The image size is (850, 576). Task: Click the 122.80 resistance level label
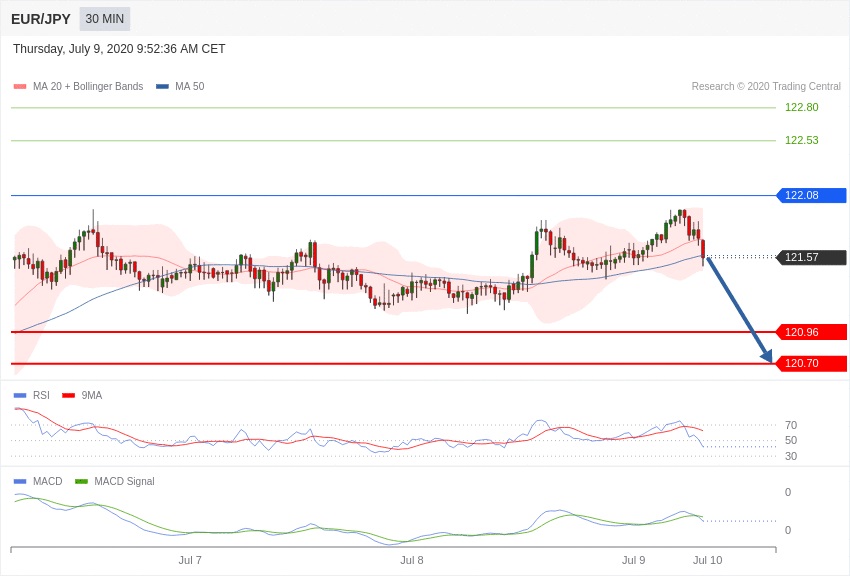[801, 107]
